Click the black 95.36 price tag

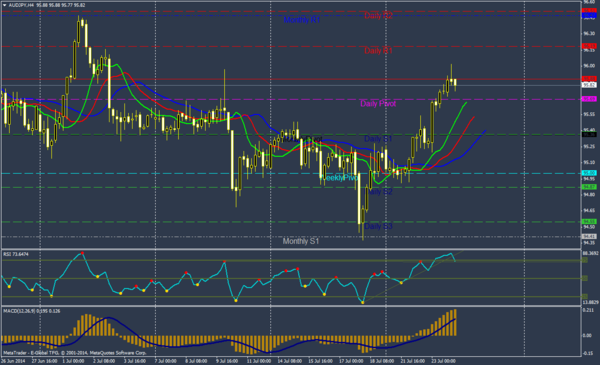589,134
